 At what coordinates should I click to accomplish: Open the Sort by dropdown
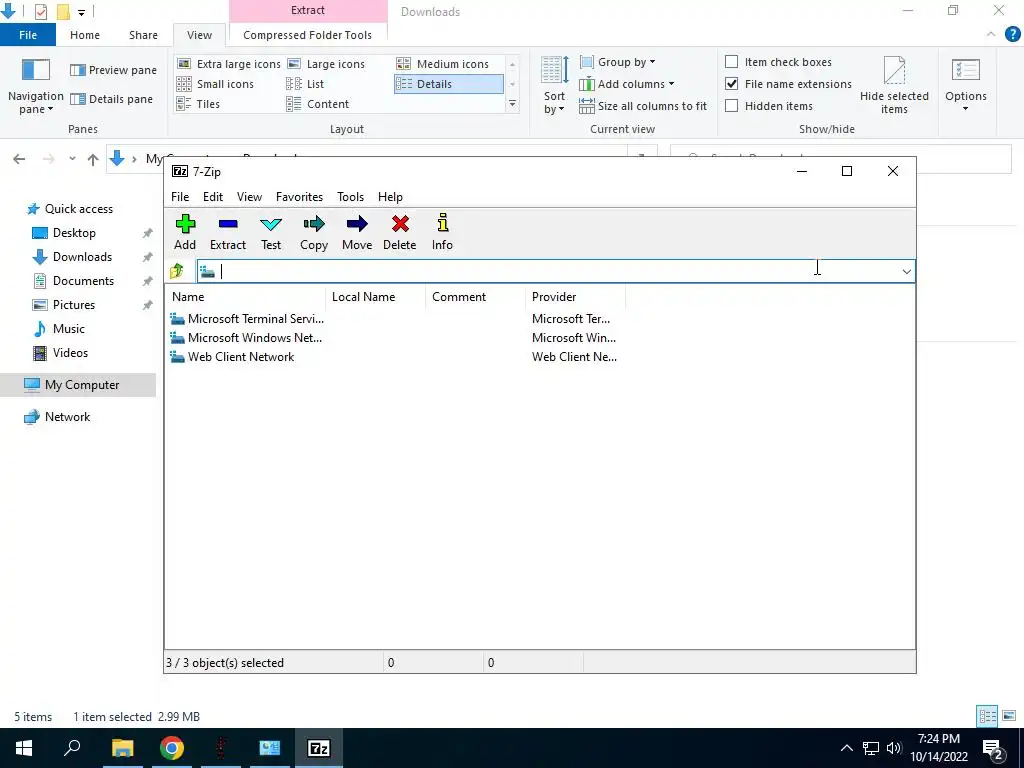click(554, 86)
